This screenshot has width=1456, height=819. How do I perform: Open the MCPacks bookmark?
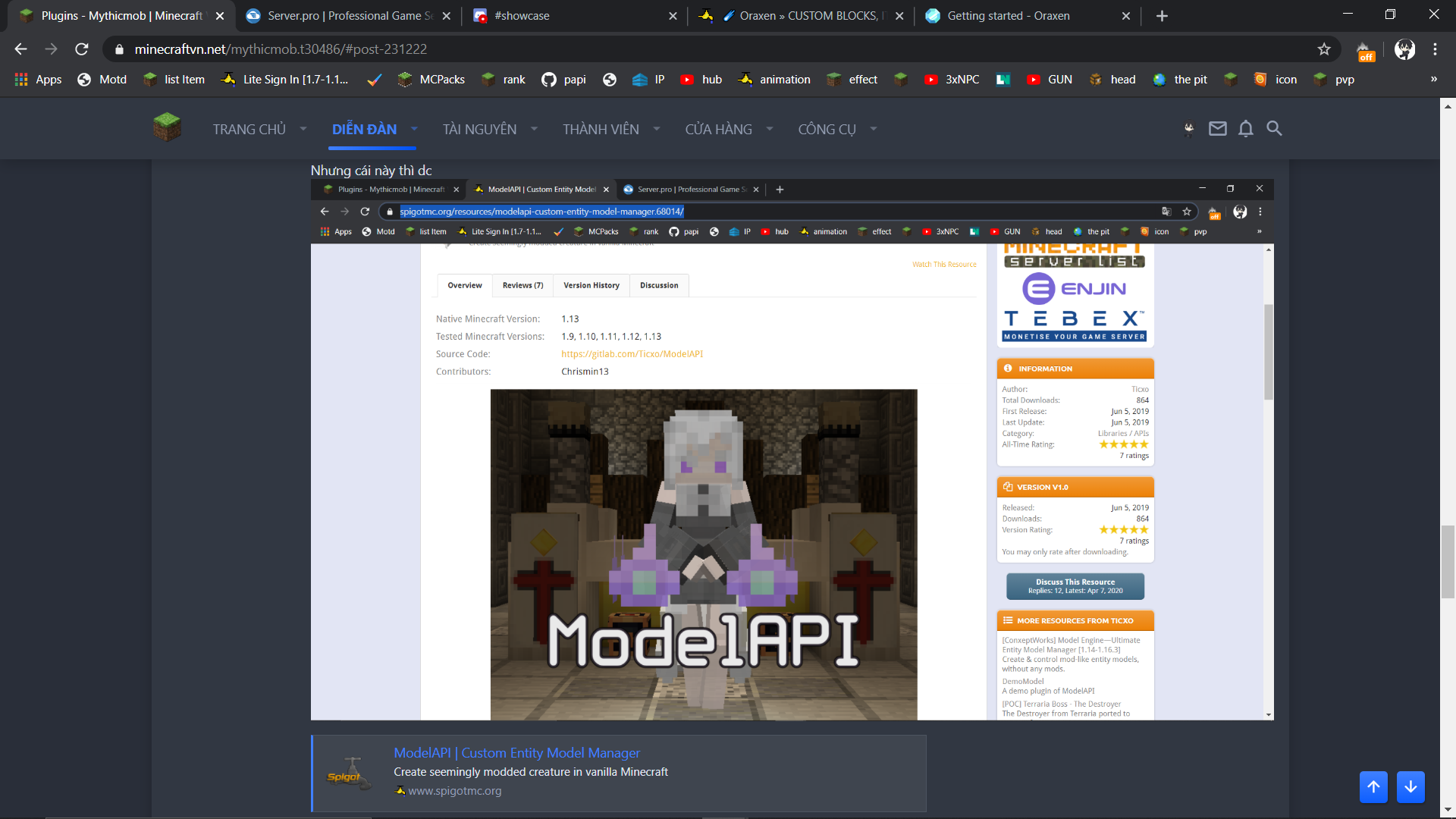(x=432, y=80)
